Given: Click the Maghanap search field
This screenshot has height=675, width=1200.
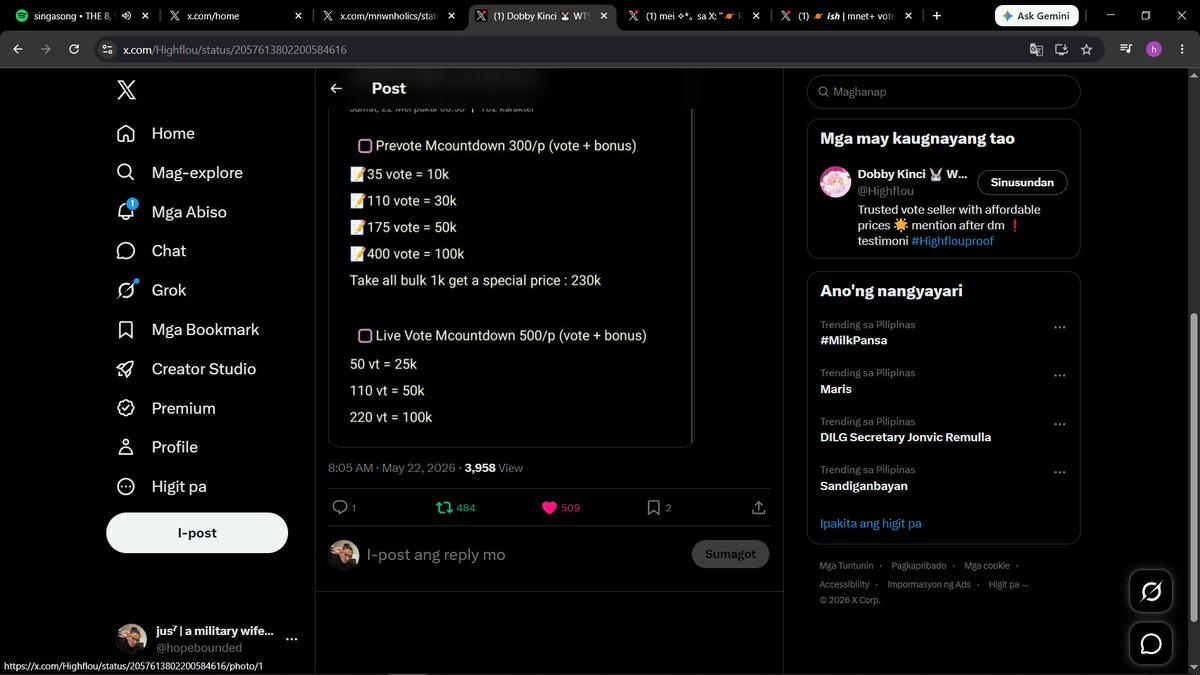Looking at the screenshot, I should [x=943, y=92].
